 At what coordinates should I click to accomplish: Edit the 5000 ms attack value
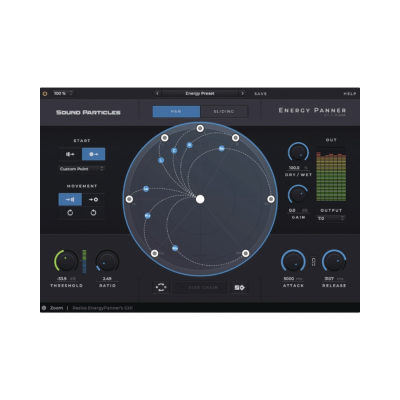[x=293, y=279]
